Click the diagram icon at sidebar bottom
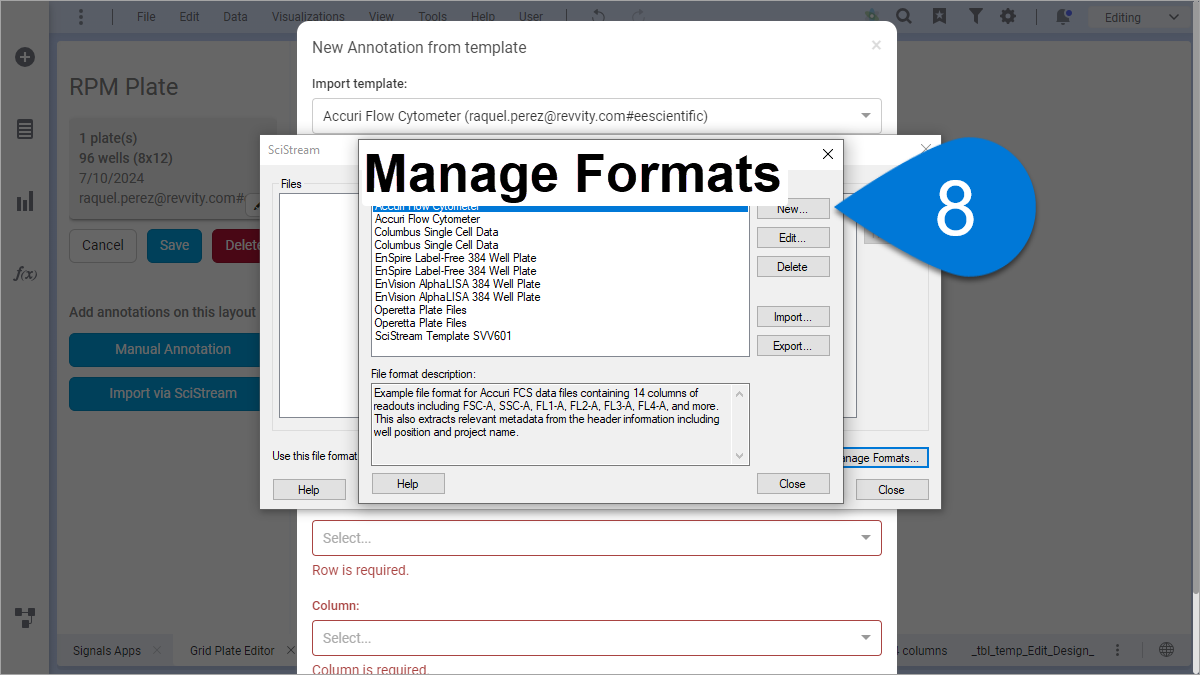This screenshot has height=675, width=1200. 25,617
